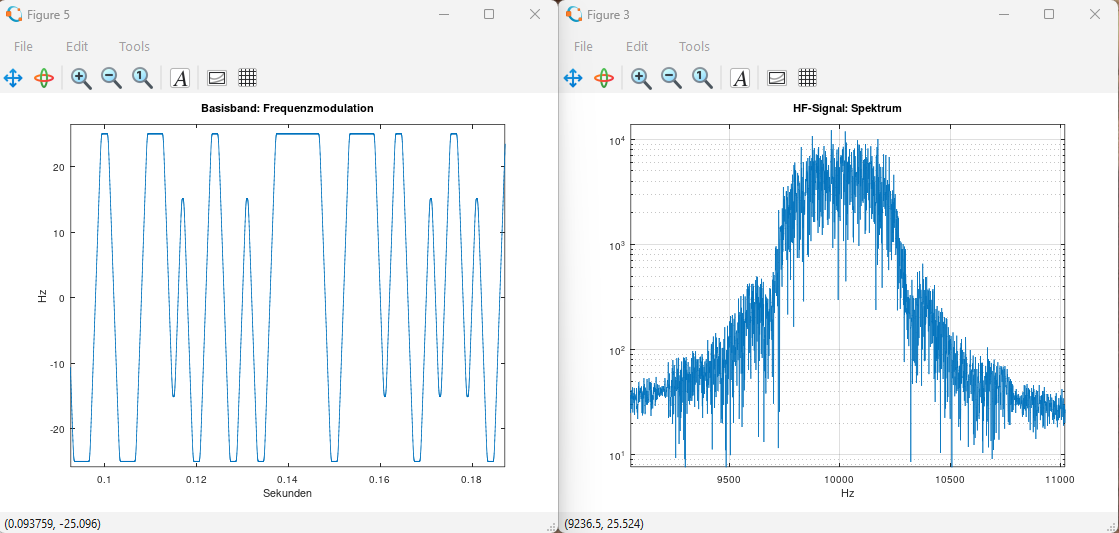Select the Pan tool in Figure 5
This screenshot has height=533, width=1119.
coord(14,78)
